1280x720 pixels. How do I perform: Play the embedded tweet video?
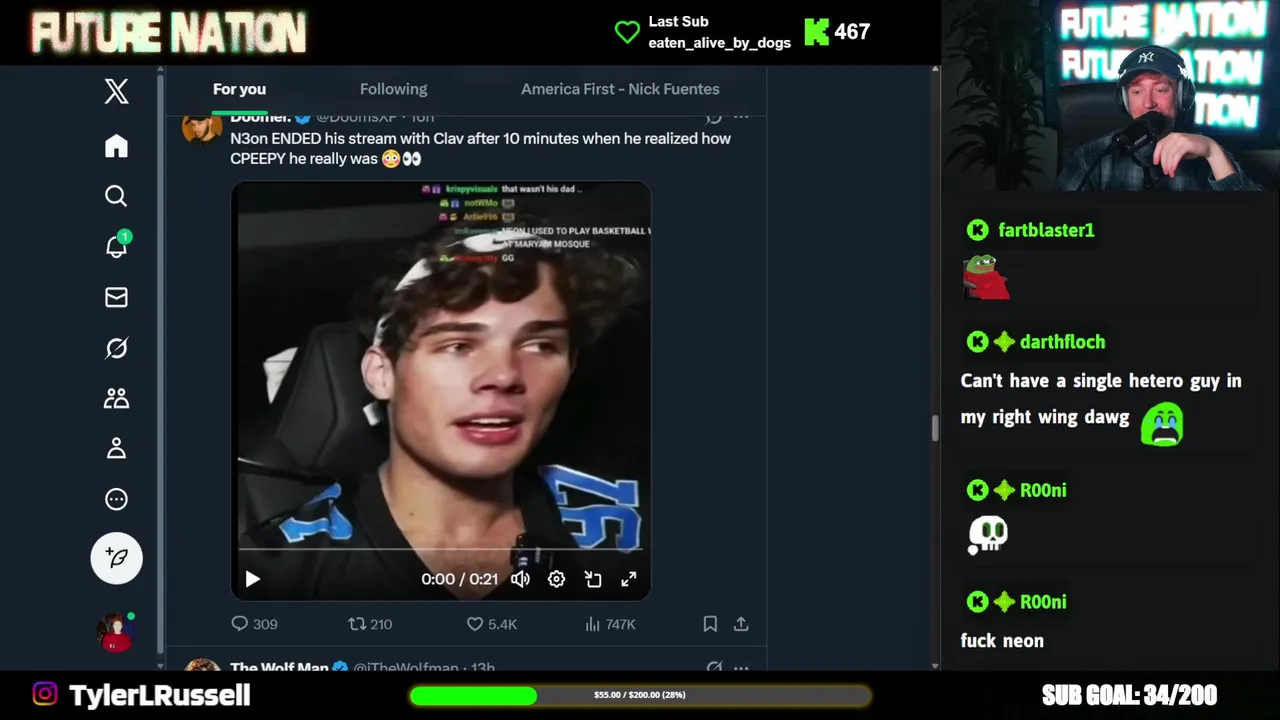(252, 579)
